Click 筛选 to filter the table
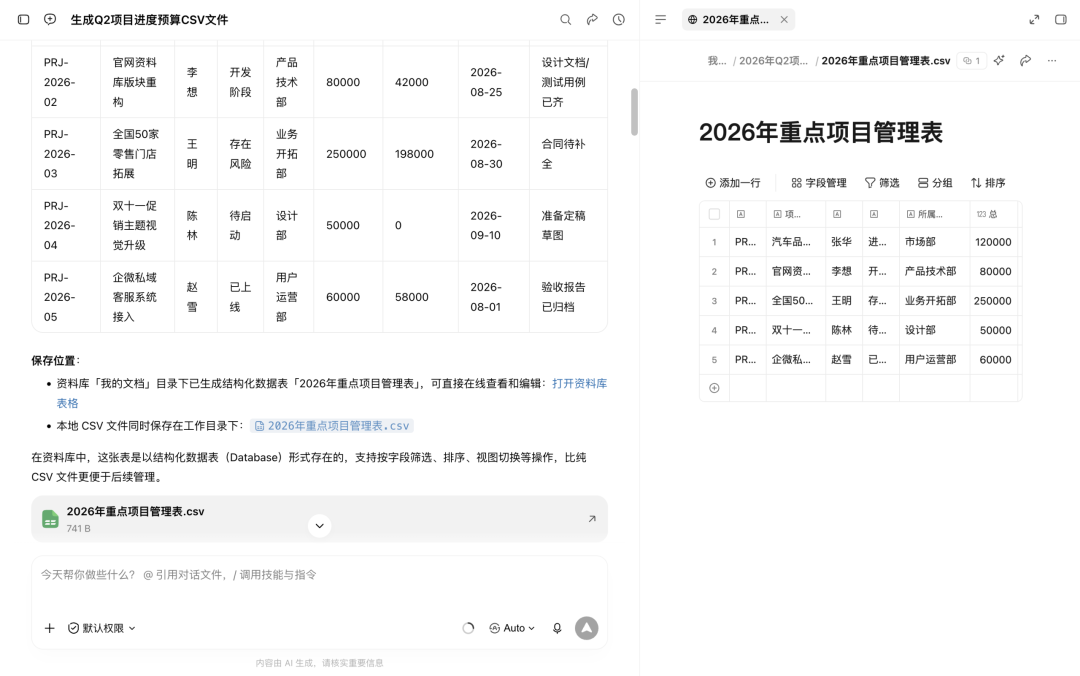 (882, 183)
